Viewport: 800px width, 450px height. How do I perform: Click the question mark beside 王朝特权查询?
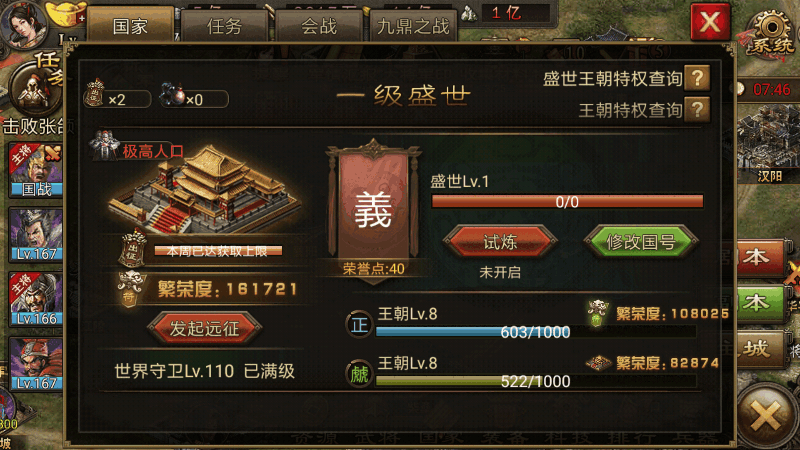[x=697, y=110]
